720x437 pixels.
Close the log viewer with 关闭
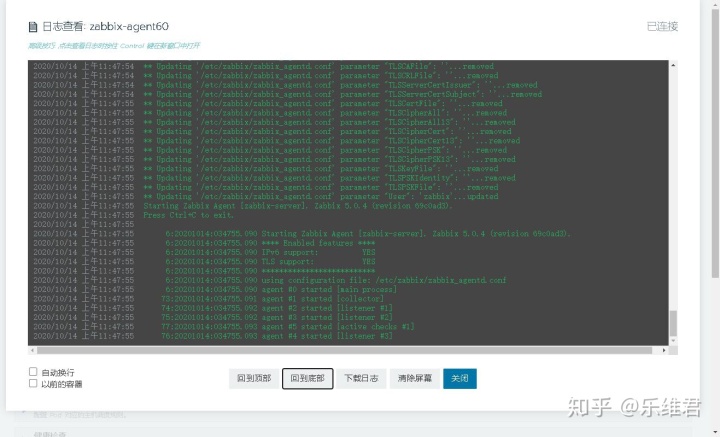tap(460, 378)
